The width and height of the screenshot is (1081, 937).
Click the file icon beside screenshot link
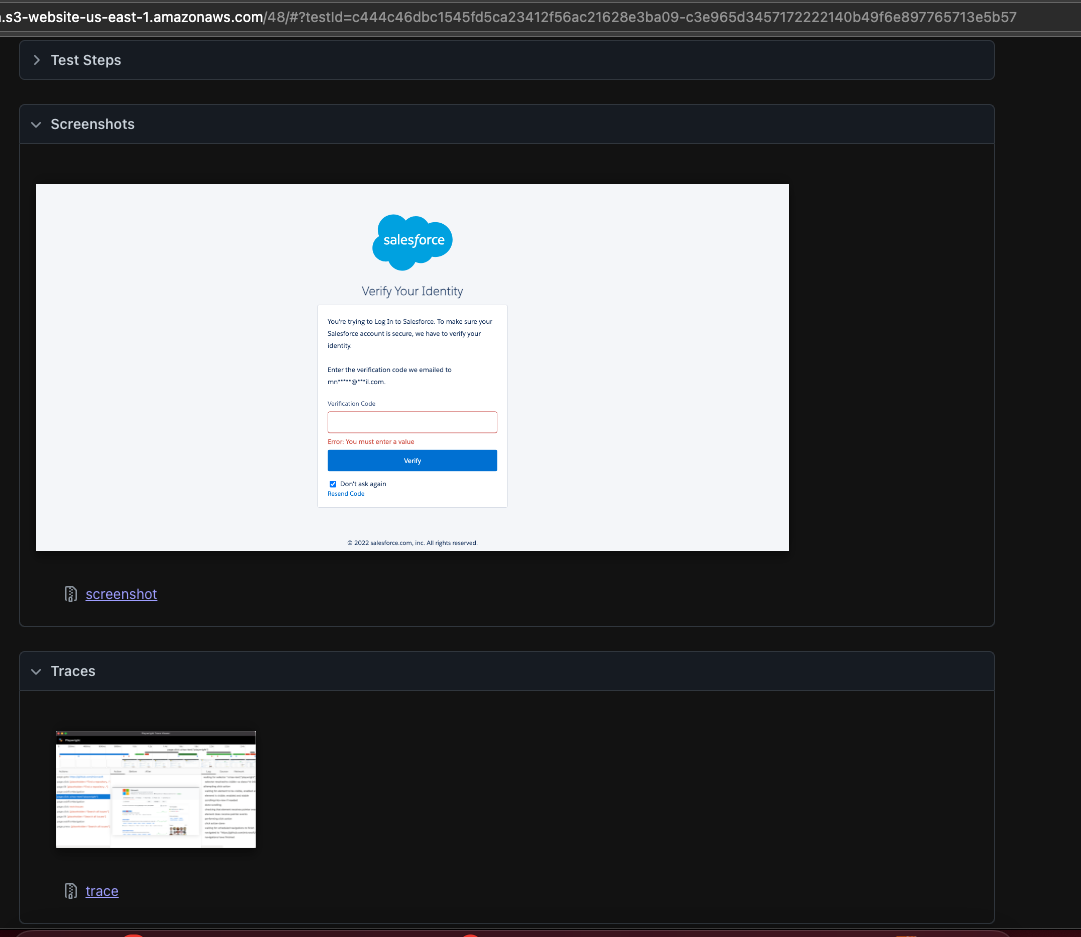pyautogui.click(x=70, y=594)
